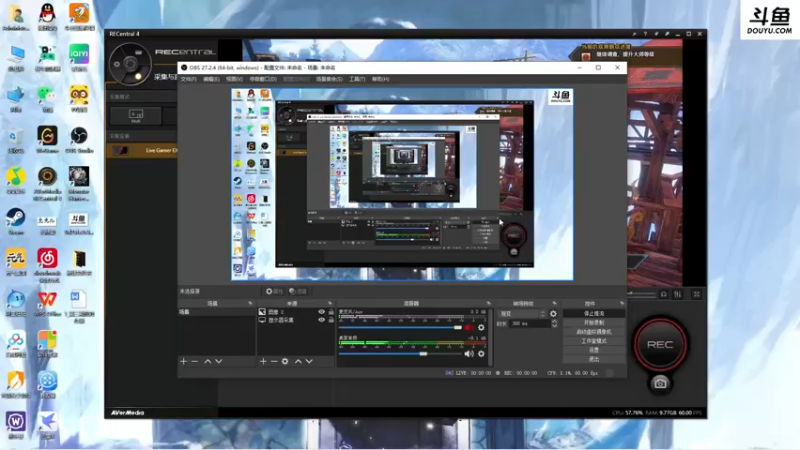Open the WeChat desktop icon

tap(47, 98)
